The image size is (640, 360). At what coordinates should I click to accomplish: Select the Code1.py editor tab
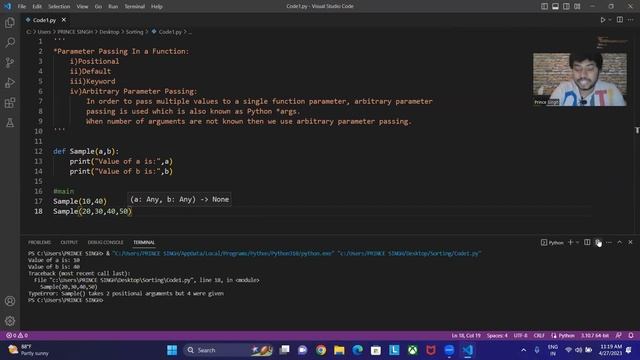(x=44, y=20)
